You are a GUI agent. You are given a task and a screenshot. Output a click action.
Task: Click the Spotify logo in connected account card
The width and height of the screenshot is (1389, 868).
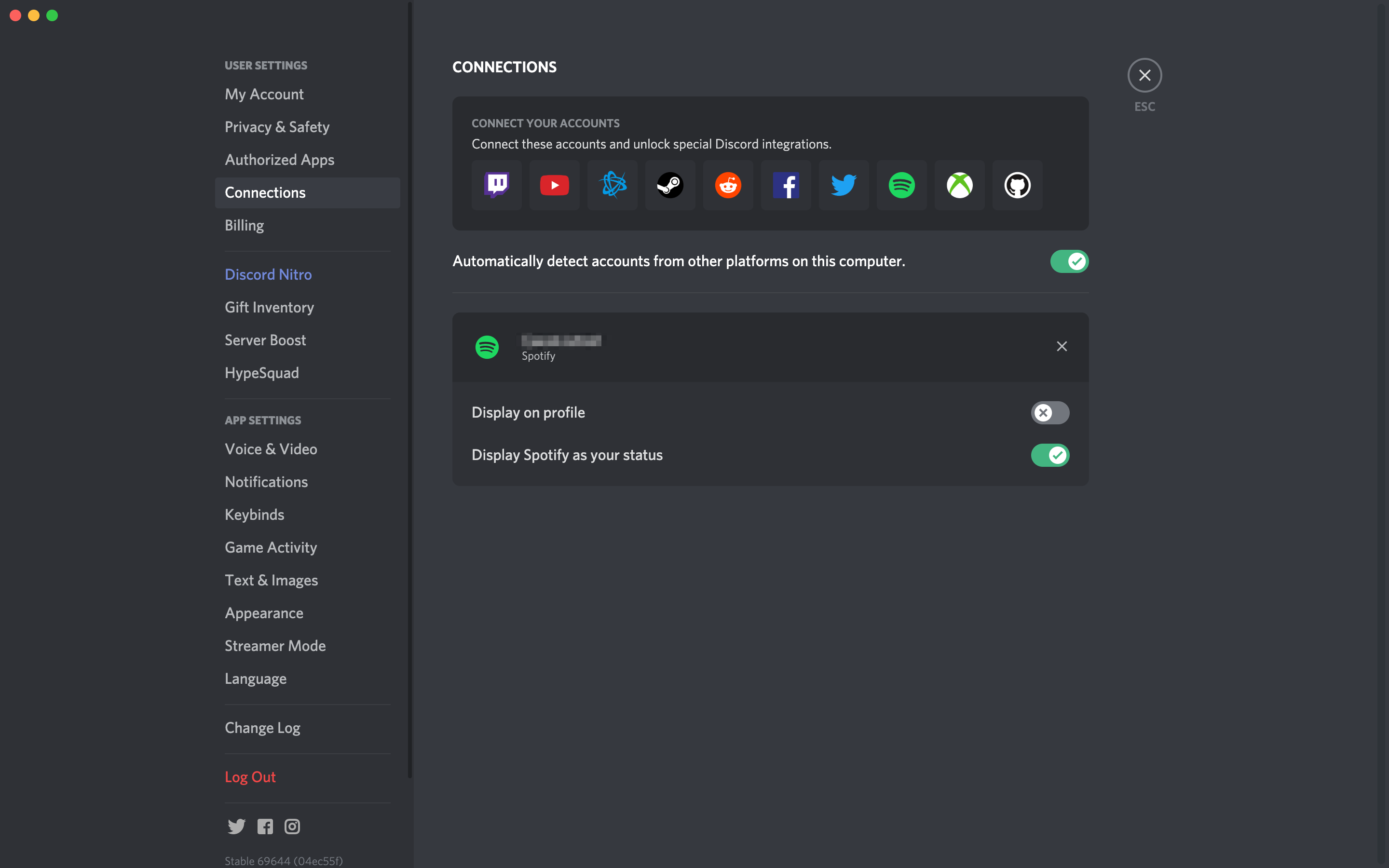point(487,347)
